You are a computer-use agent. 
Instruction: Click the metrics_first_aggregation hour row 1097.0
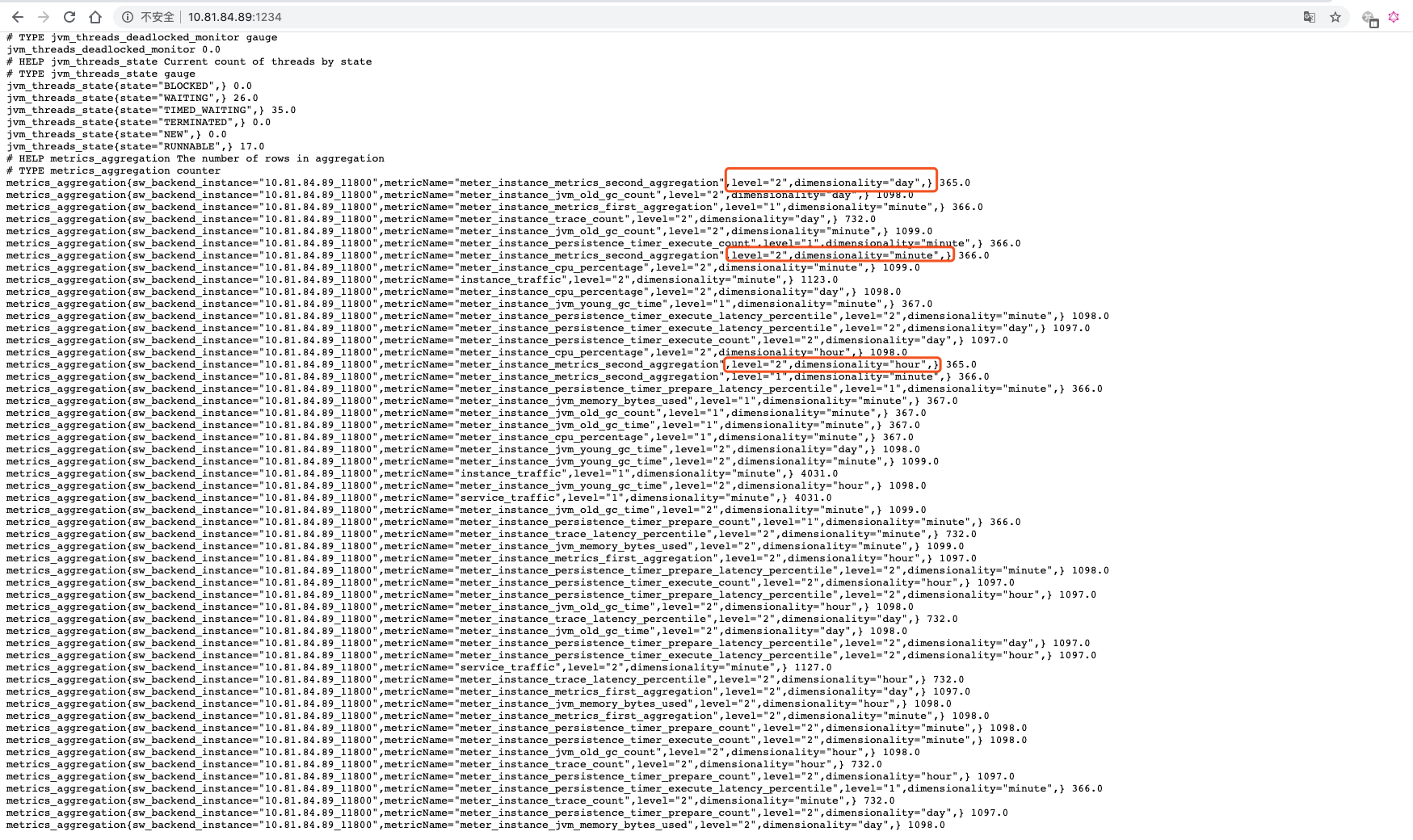click(x=492, y=558)
